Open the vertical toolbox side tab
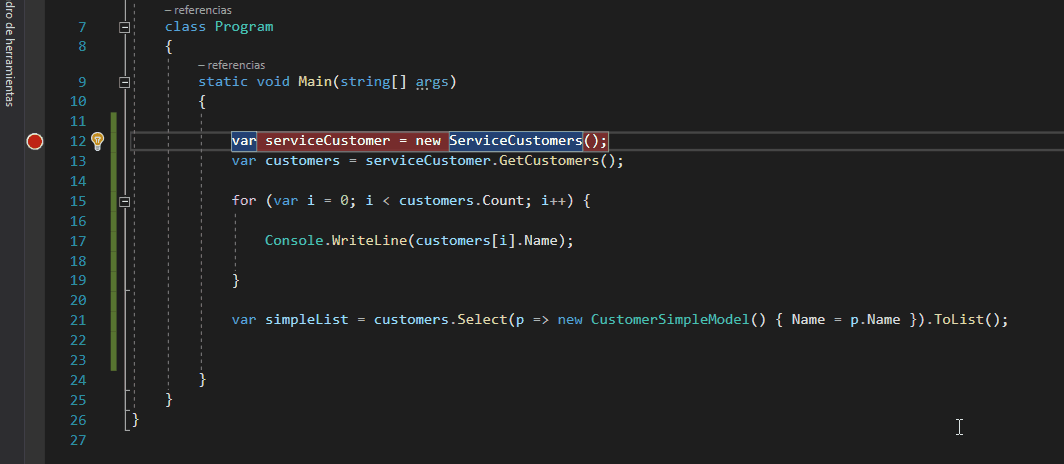Screen dimensions: 1064x464 (10, 54)
